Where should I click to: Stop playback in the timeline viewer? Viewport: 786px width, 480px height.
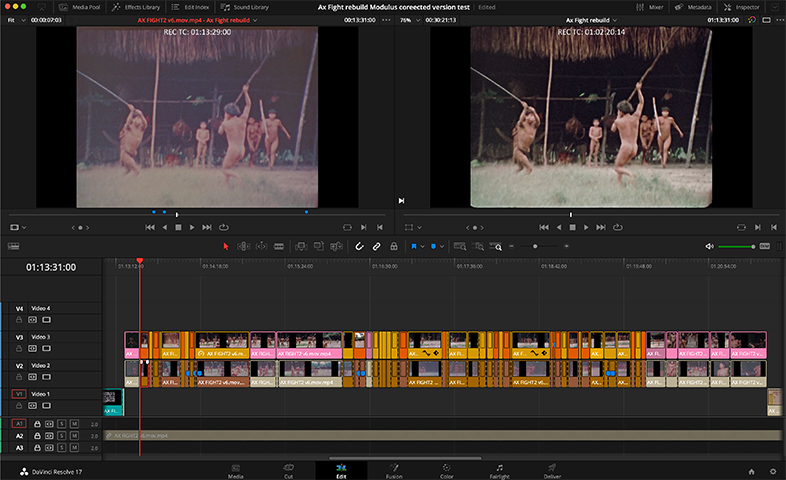click(x=572, y=227)
